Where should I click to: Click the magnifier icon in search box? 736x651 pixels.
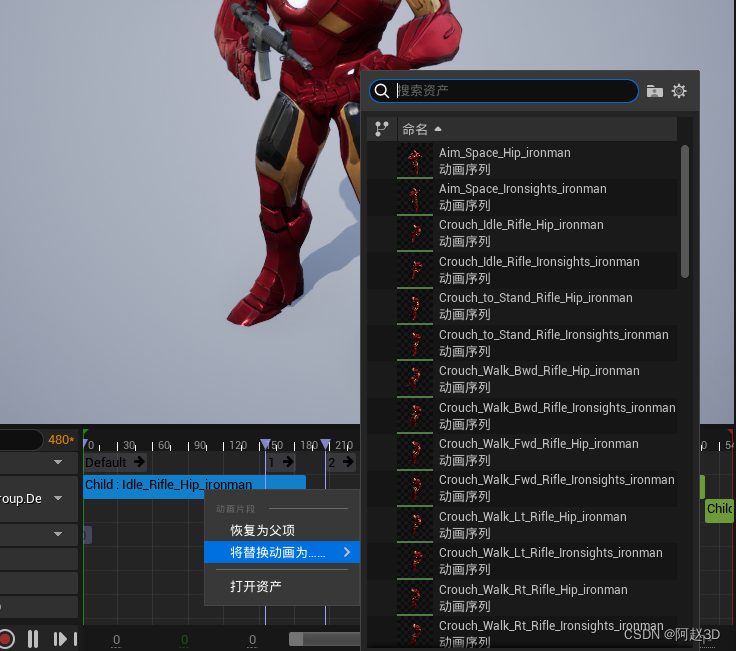point(382,91)
